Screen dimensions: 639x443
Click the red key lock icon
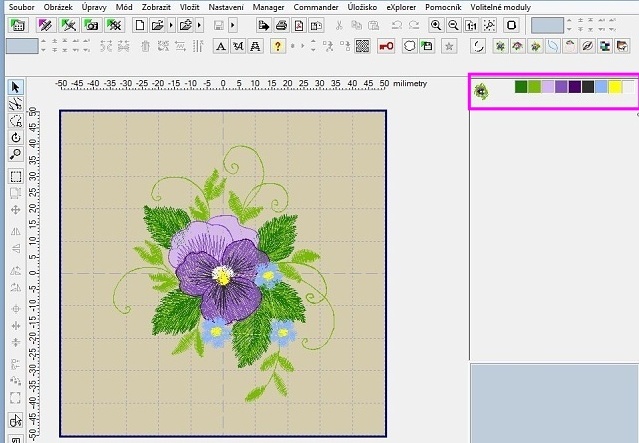[386, 46]
